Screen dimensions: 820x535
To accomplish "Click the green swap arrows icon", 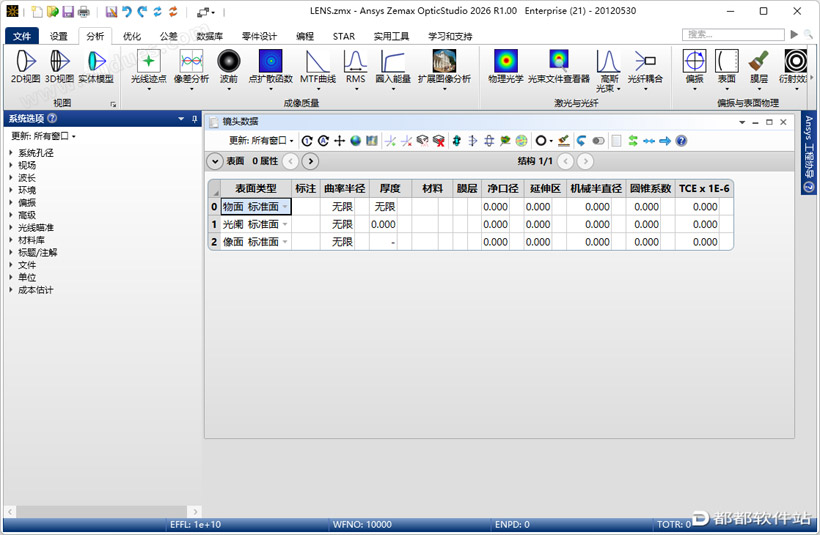I will pos(633,141).
